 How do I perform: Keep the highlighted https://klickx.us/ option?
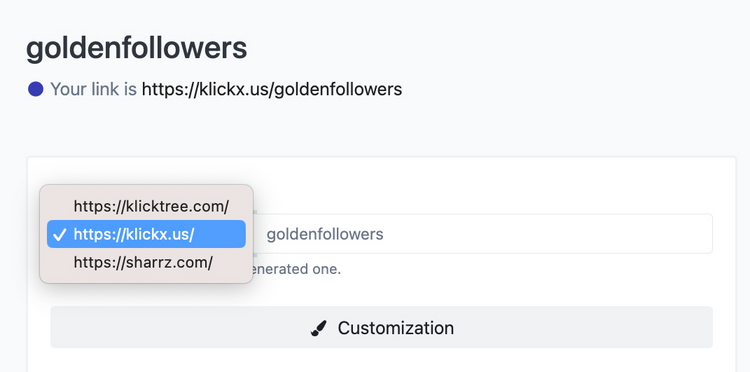coord(146,234)
